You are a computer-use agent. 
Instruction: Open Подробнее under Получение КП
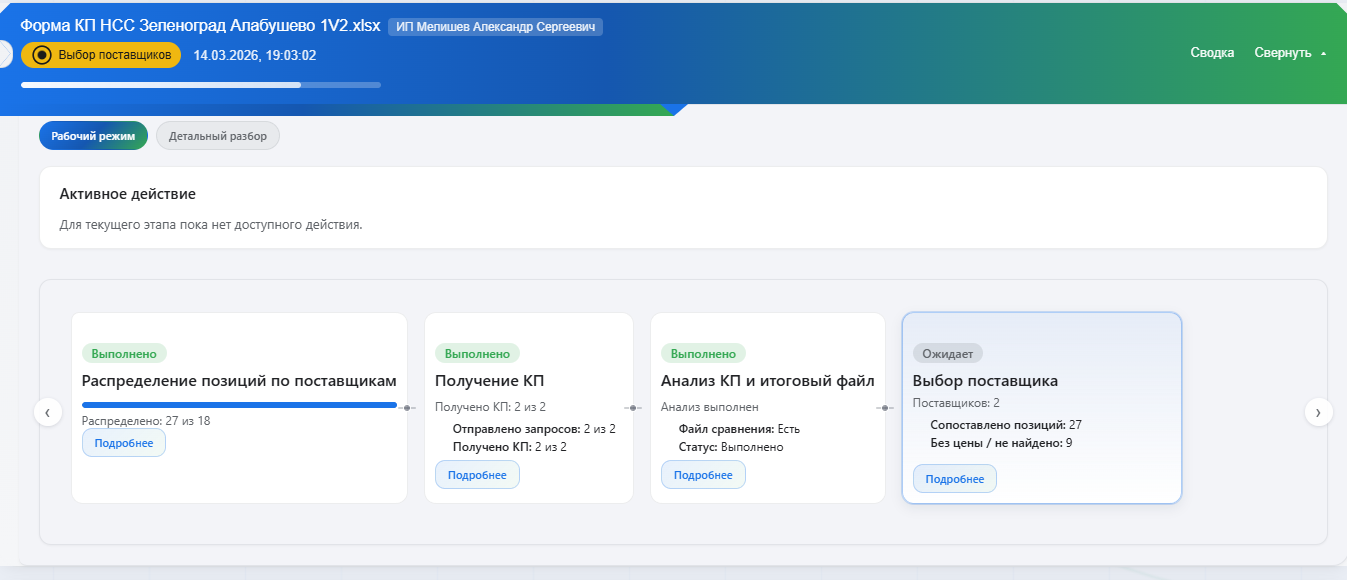(477, 475)
